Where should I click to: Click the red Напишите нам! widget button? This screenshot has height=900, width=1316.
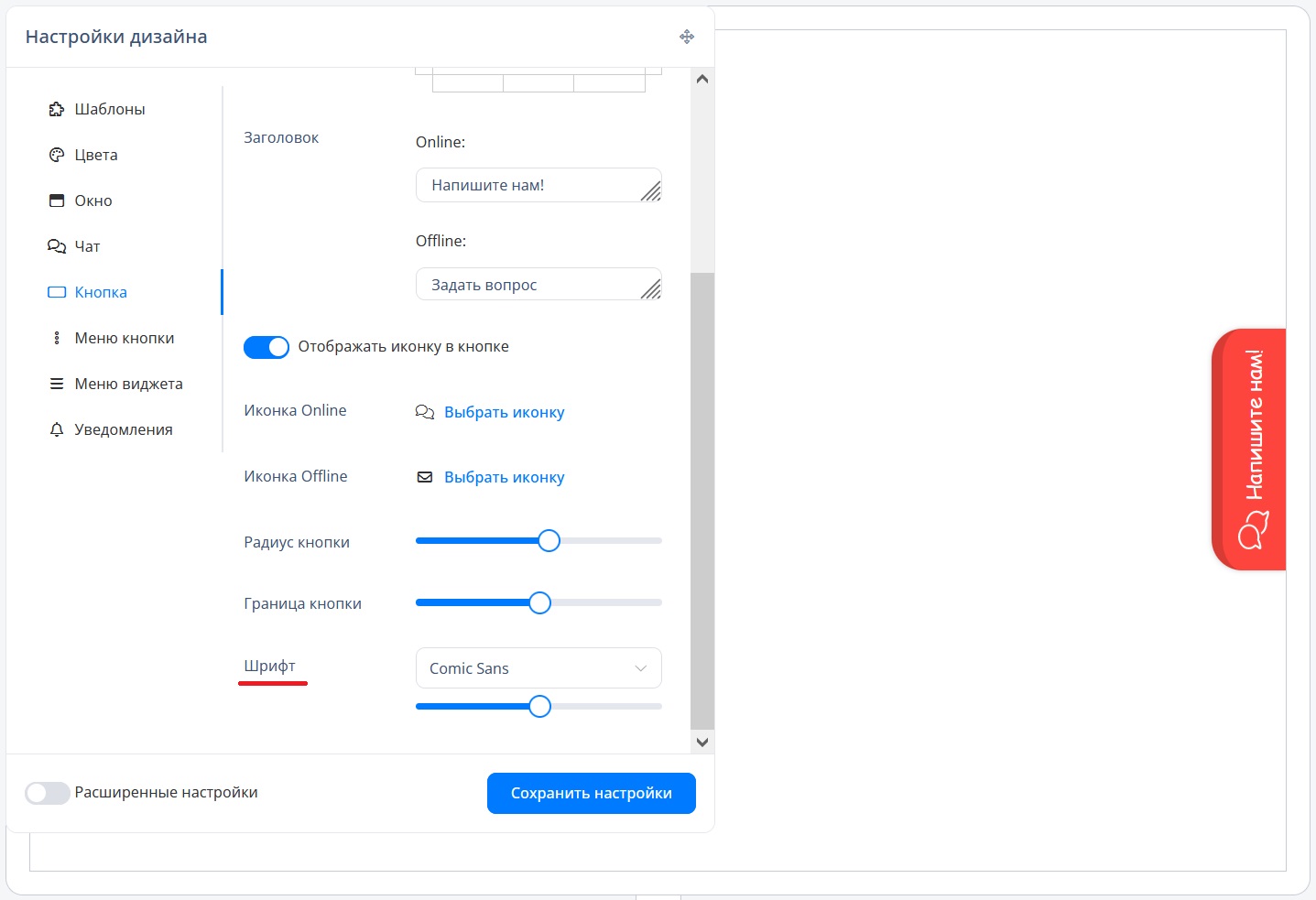point(1250,450)
